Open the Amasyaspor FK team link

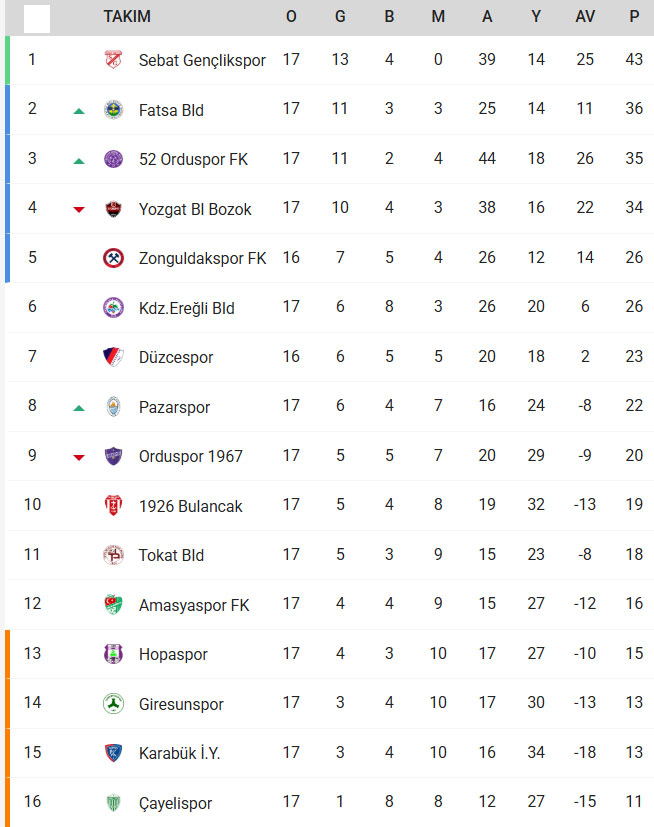[194, 605]
